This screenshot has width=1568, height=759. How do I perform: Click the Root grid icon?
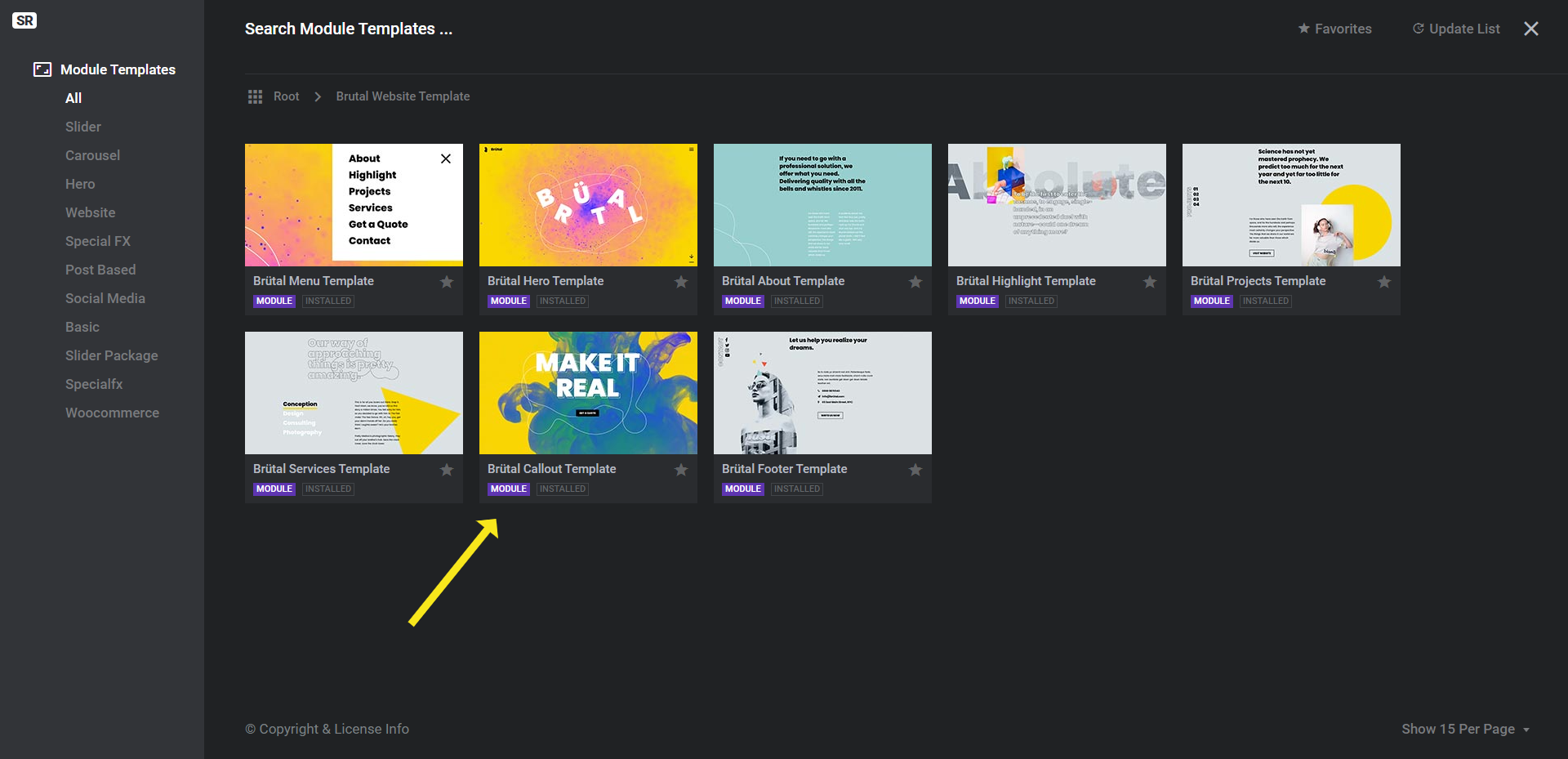pyautogui.click(x=255, y=96)
